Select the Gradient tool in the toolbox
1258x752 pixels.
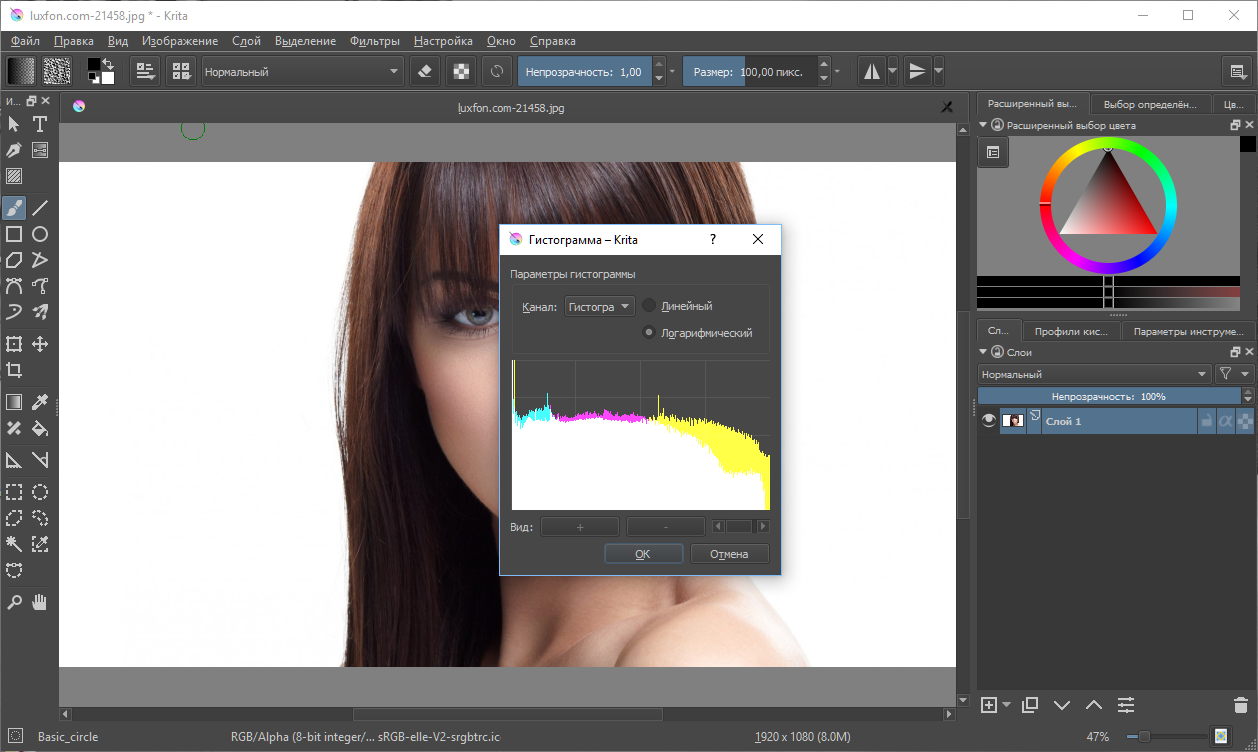click(x=14, y=402)
